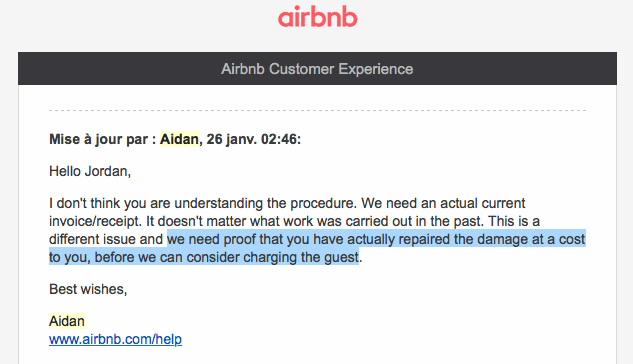633x364 pixels.
Task: Click the Airbnb Customer Experience header bar
Action: 317,68
